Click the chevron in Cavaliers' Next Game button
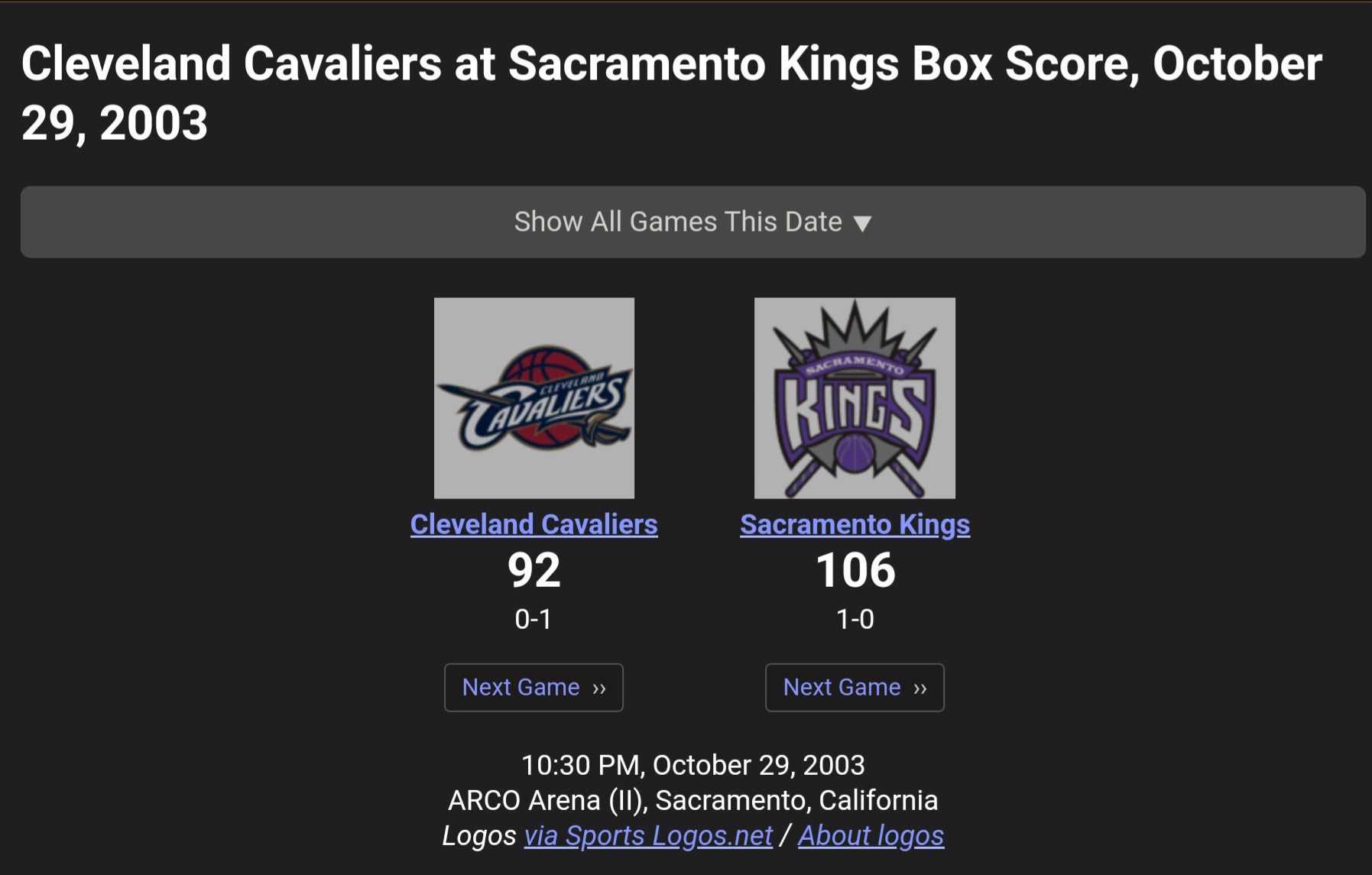The width and height of the screenshot is (1372, 875). pos(599,689)
